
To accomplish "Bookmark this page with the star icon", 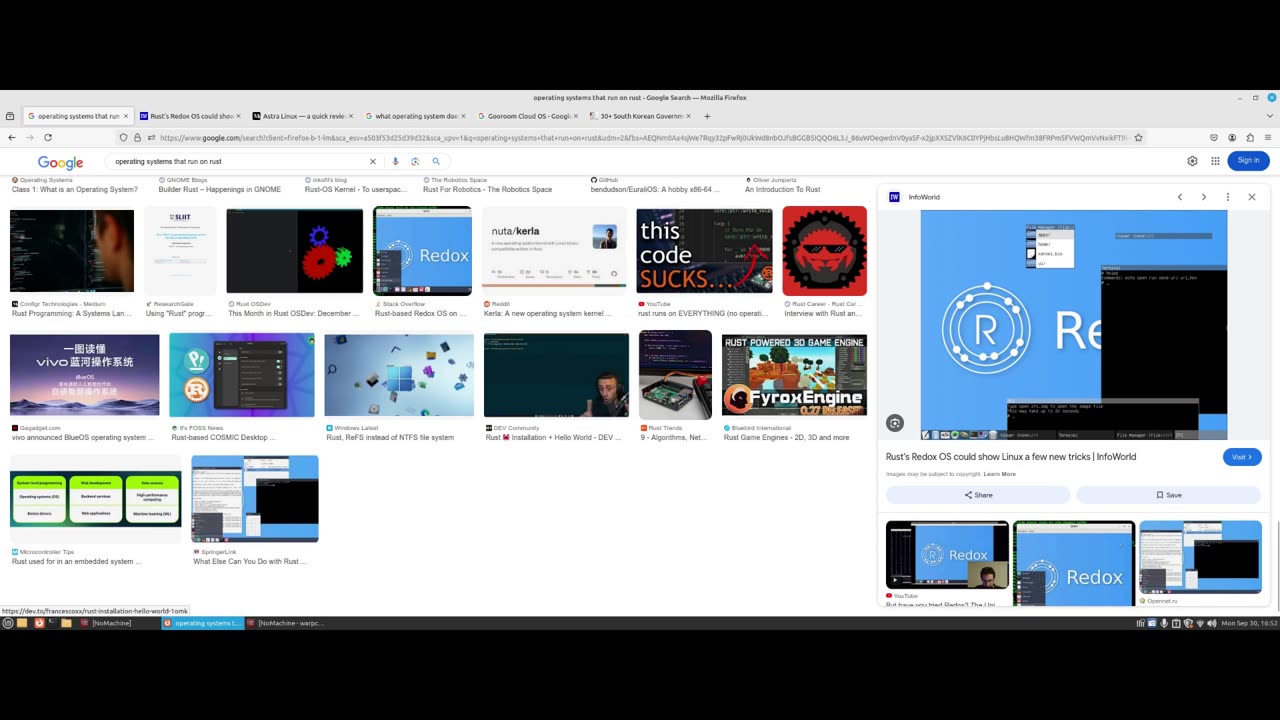I will (1138, 137).
